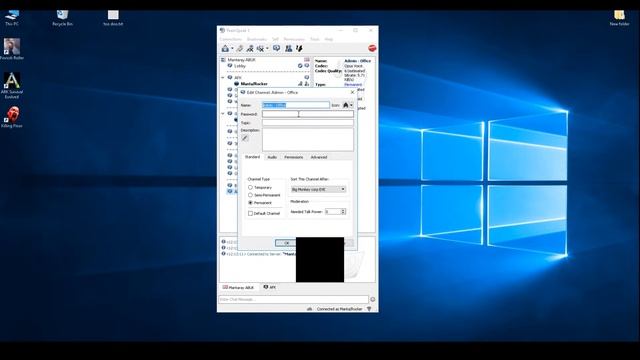Open the New folder desktop icon
Image resolution: width=640 pixels, height=360 pixels.
click(619, 18)
